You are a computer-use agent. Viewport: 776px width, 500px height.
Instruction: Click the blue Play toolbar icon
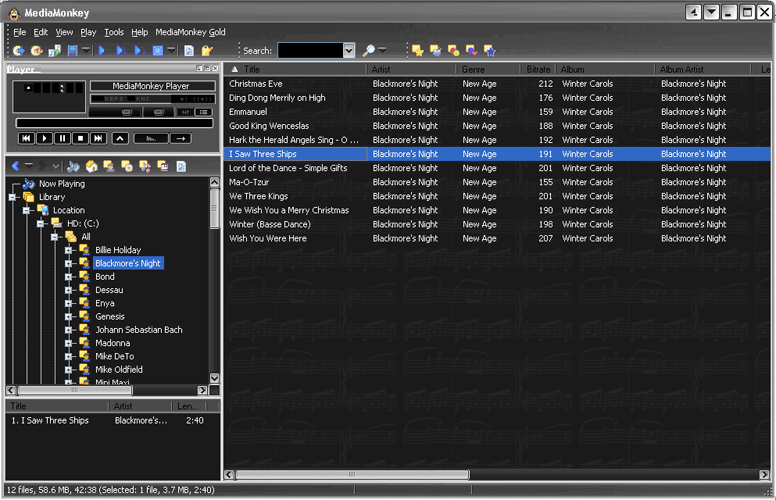[x=102, y=50]
